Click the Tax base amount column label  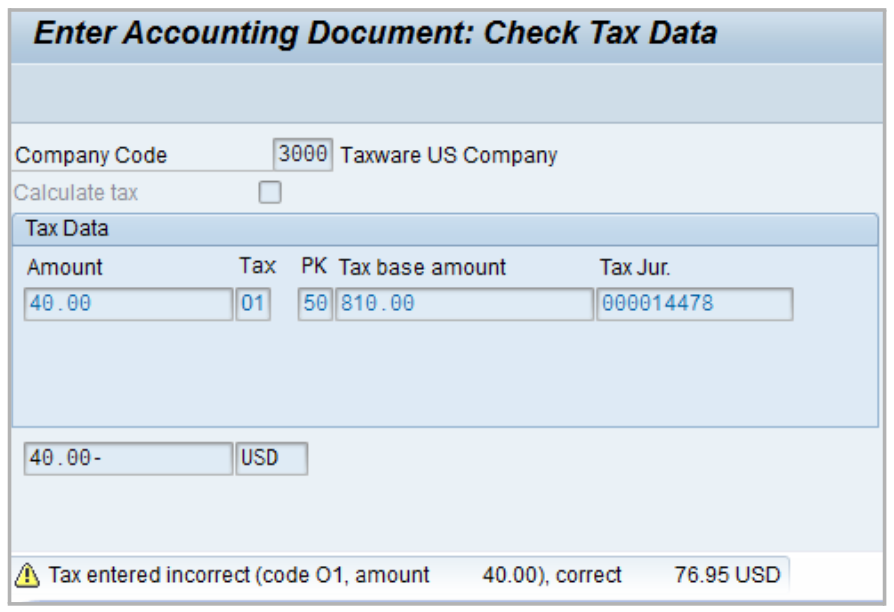pos(423,268)
